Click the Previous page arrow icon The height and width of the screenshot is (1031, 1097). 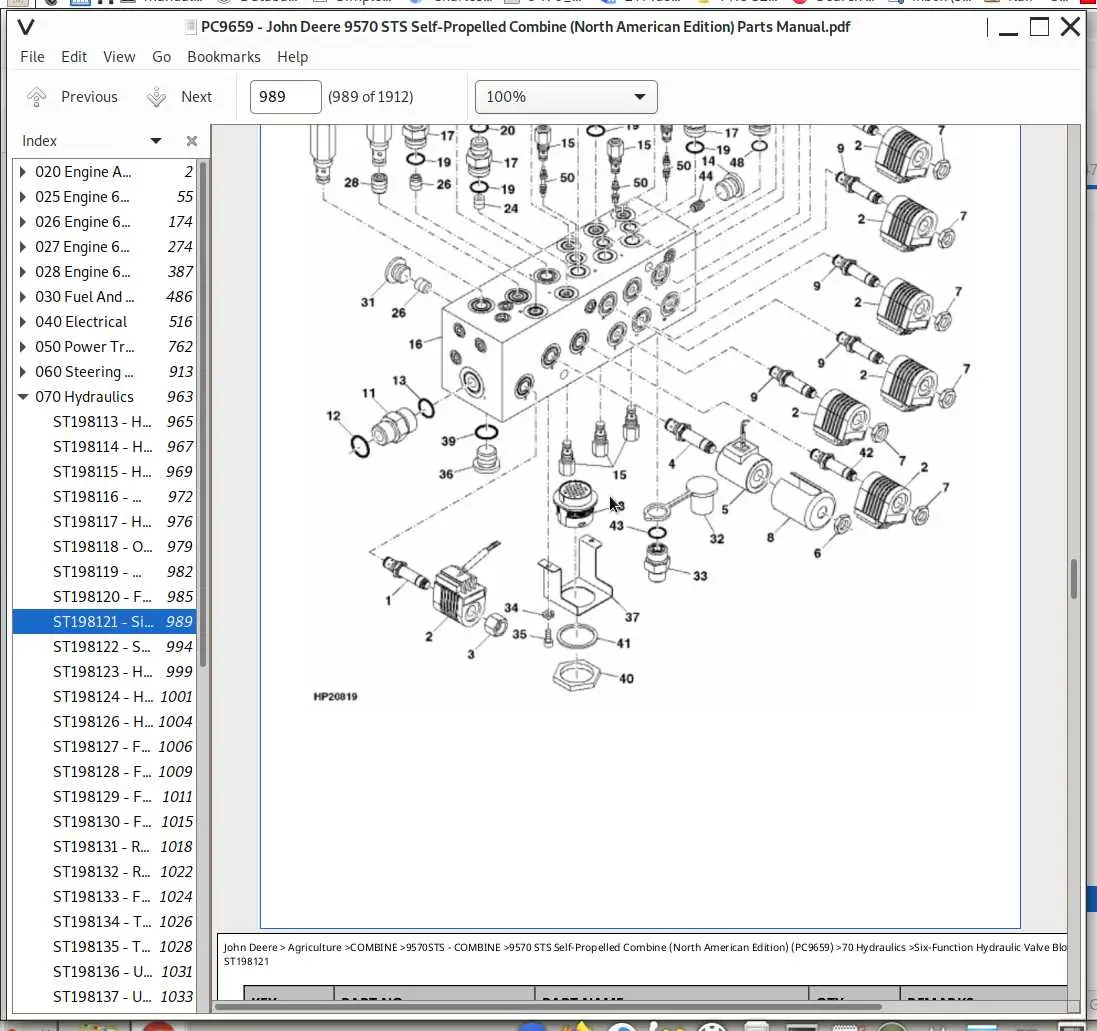36,97
